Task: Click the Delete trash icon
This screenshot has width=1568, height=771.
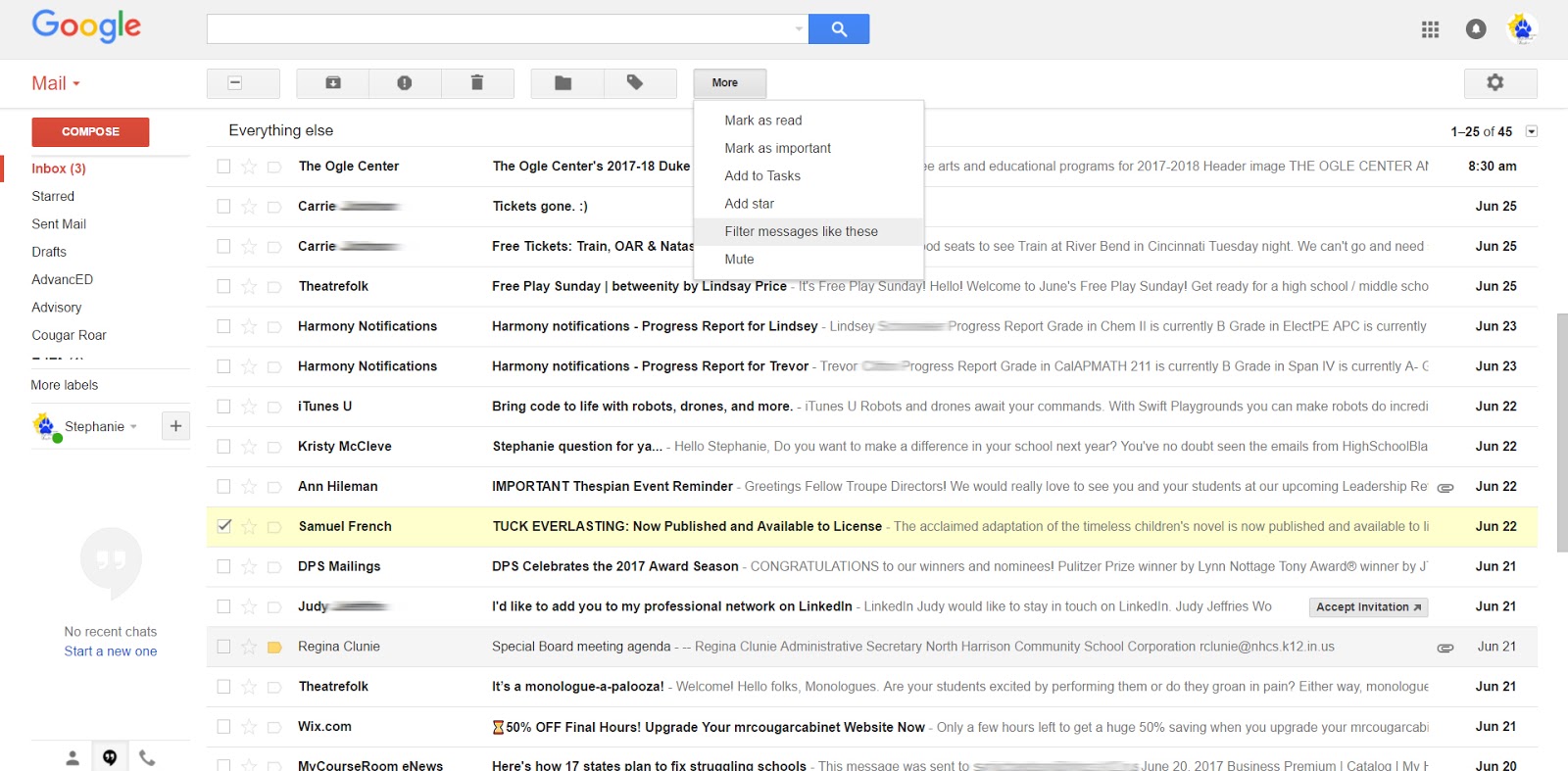Action: point(477,83)
